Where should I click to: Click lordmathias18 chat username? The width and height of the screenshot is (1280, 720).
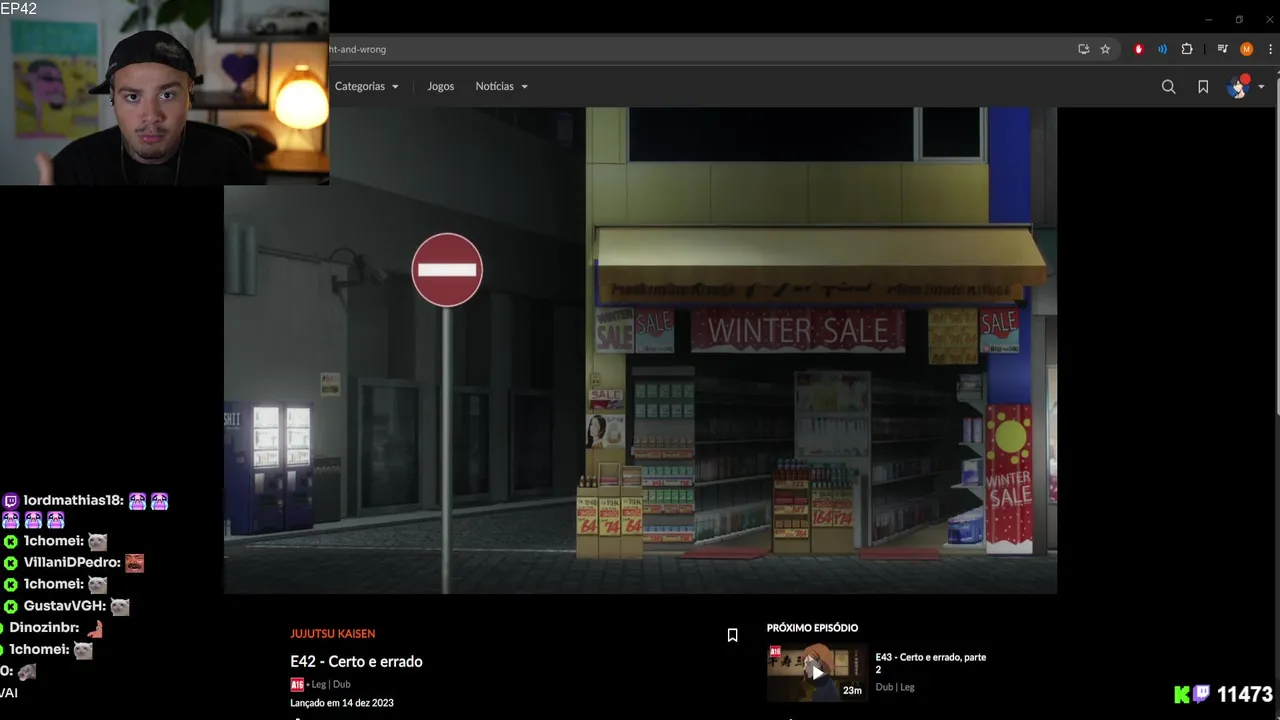pyautogui.click(x=73, y=500)
